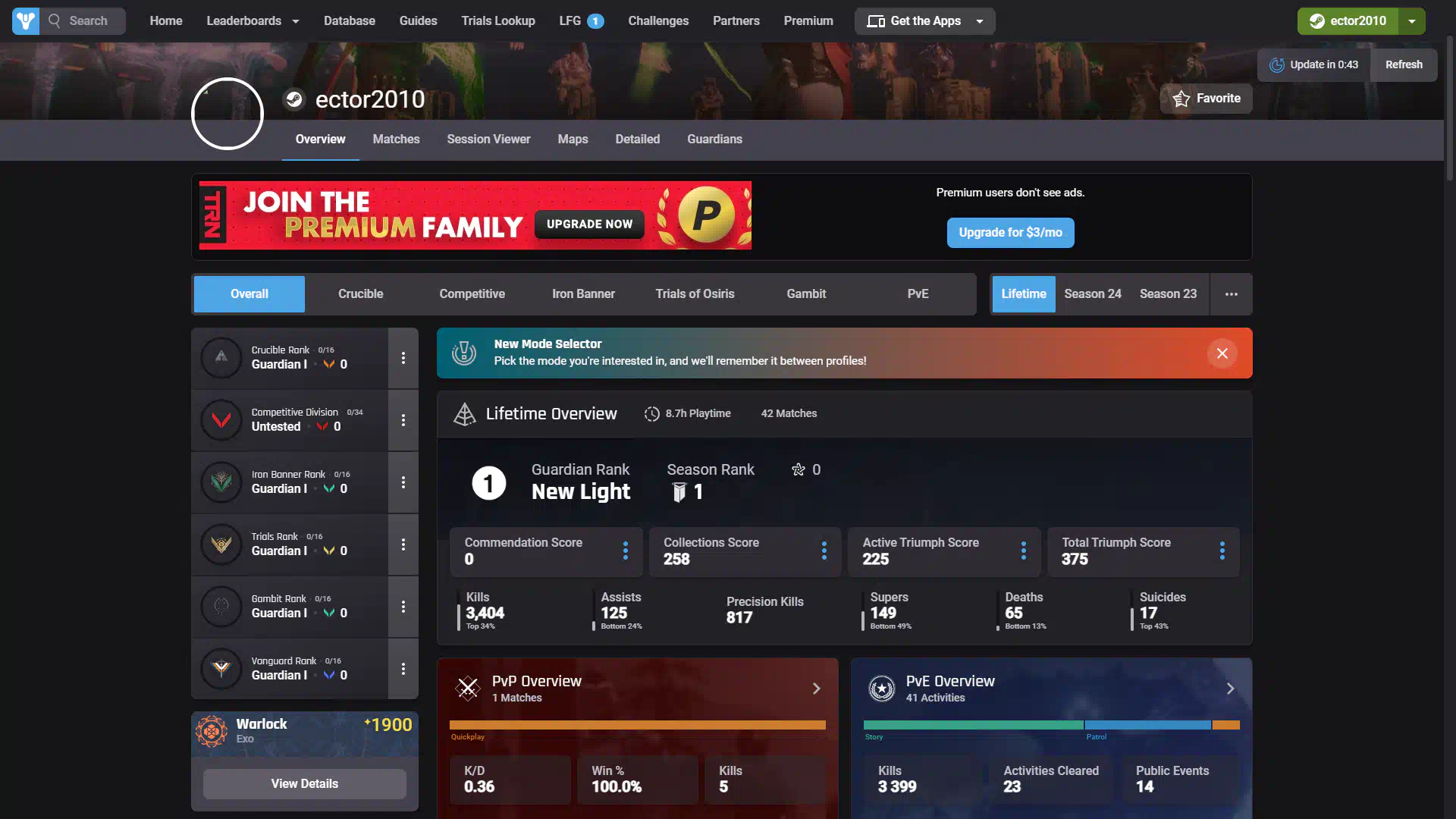This screenshot has height=819, width=1456.
Task: Open Collections Score options menu
Action: [824, 551]
